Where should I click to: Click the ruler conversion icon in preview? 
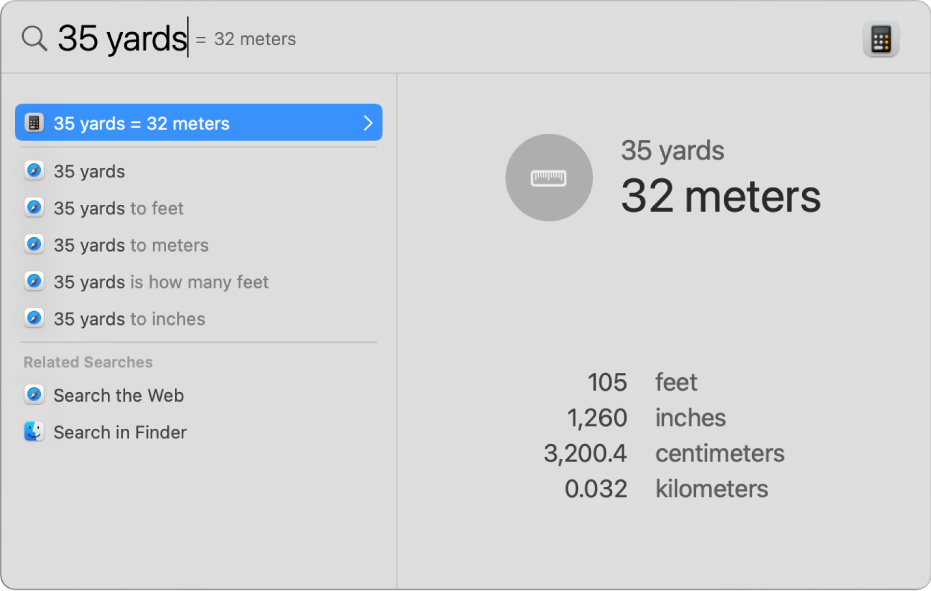[548, 178]
